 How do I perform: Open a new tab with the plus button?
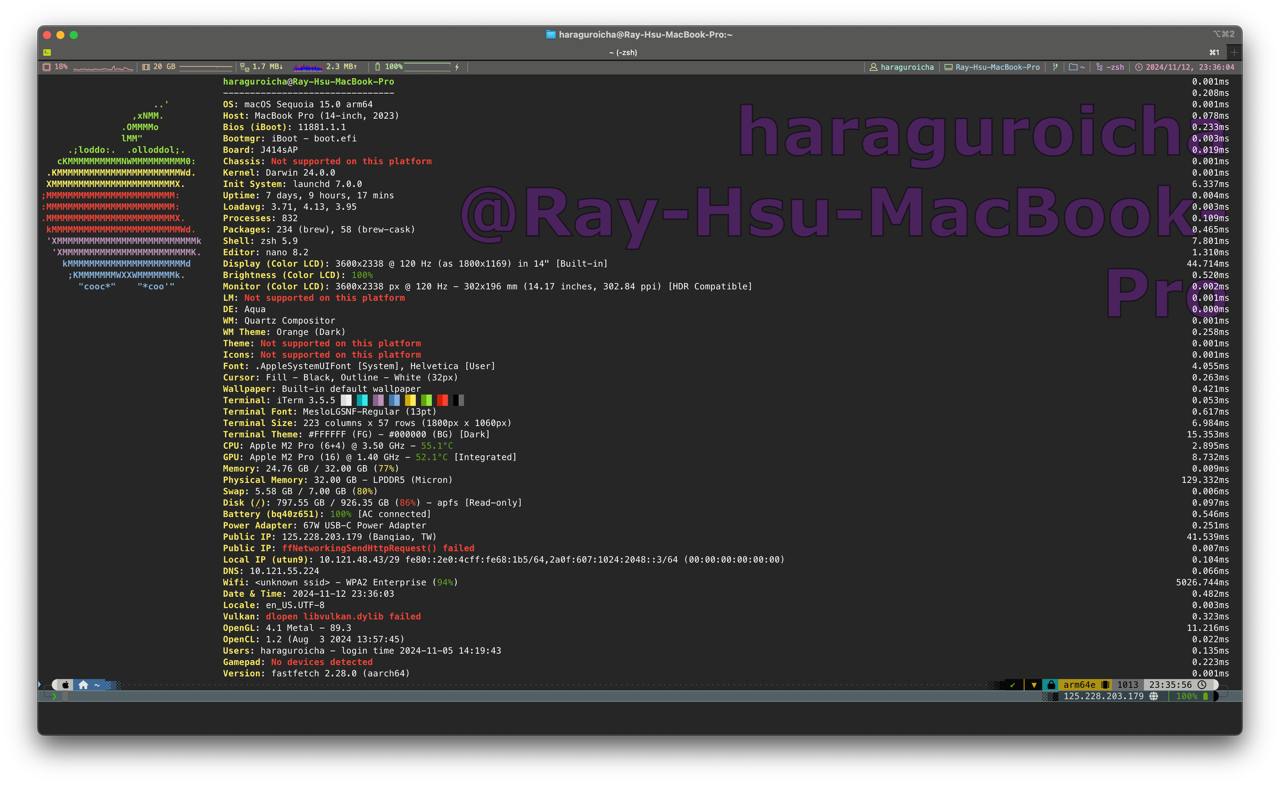click(1234, 52)
